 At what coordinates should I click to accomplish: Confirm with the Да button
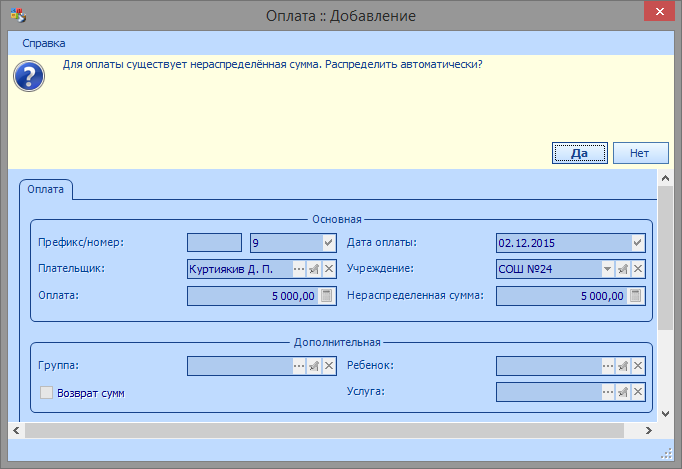tap(579, 153)
